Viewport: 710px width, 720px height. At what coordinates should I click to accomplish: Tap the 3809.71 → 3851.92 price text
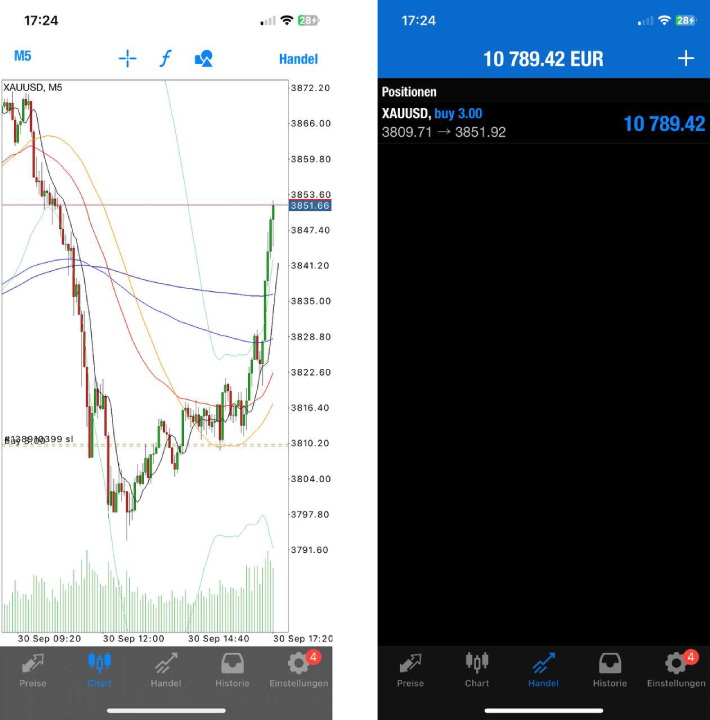coord(444,132)
